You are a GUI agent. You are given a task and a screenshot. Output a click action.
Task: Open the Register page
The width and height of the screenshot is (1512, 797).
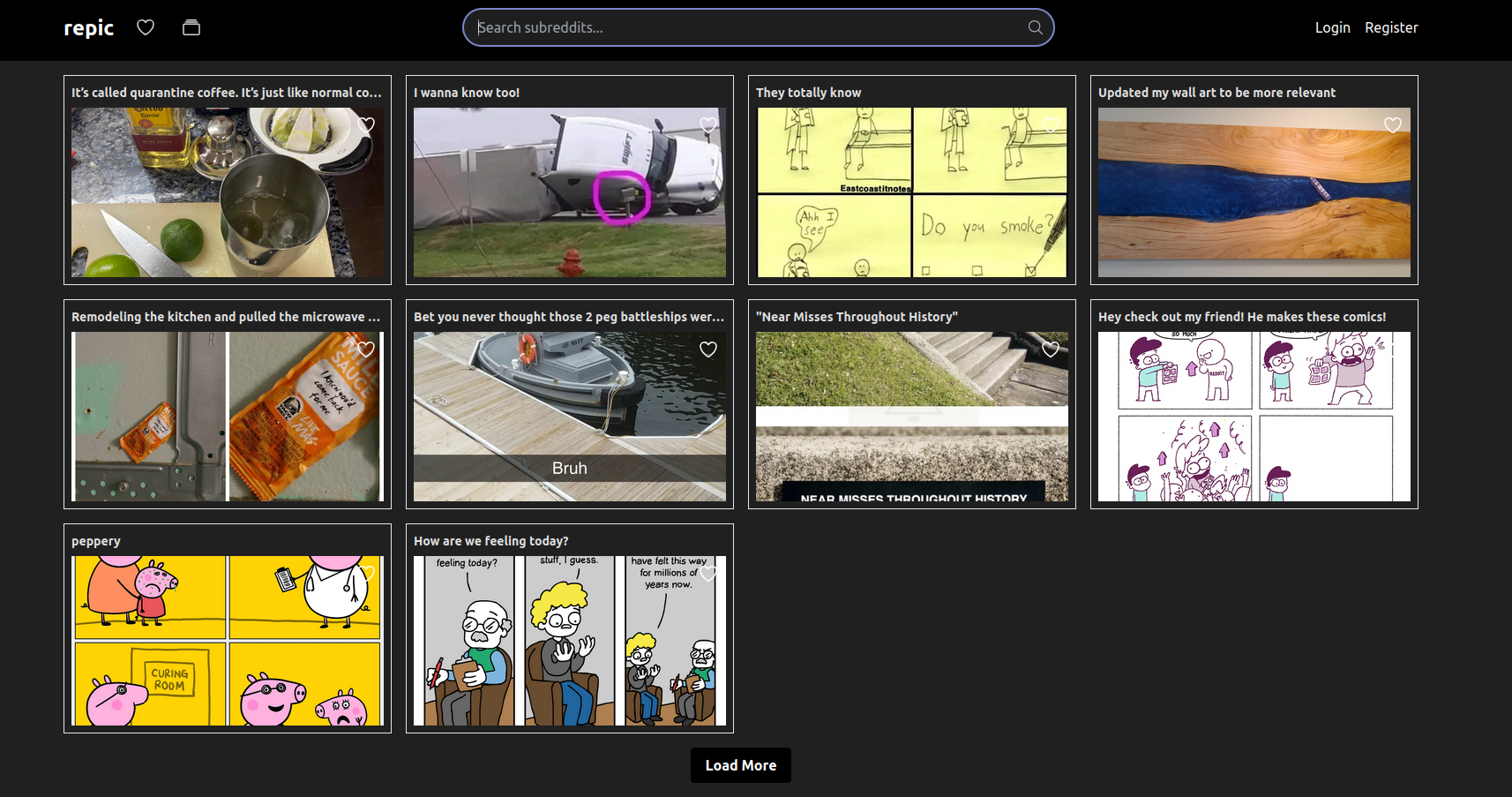[1391, 27]
